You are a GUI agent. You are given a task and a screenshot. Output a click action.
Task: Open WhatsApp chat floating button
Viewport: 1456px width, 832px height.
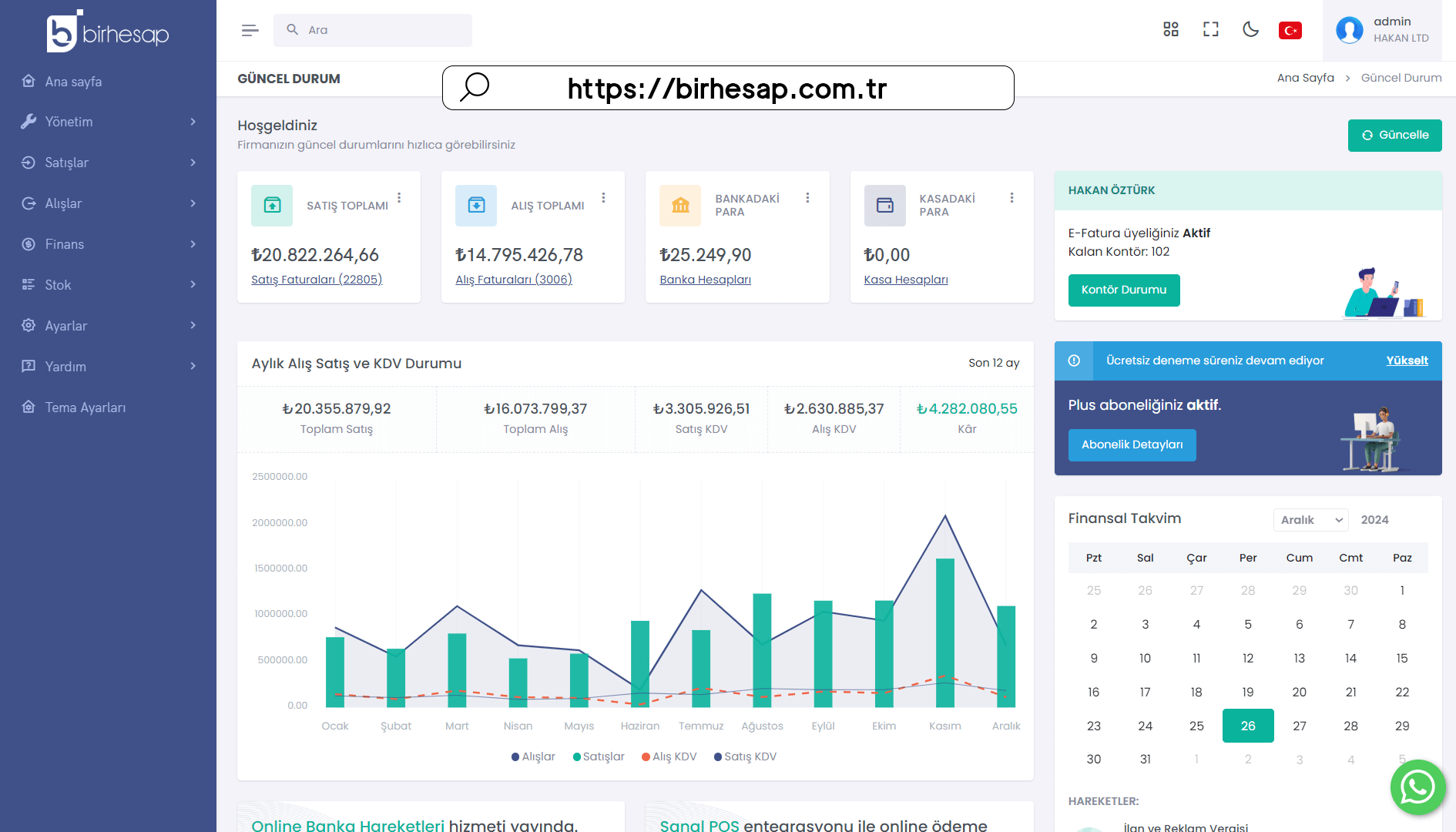point(1417,787)
